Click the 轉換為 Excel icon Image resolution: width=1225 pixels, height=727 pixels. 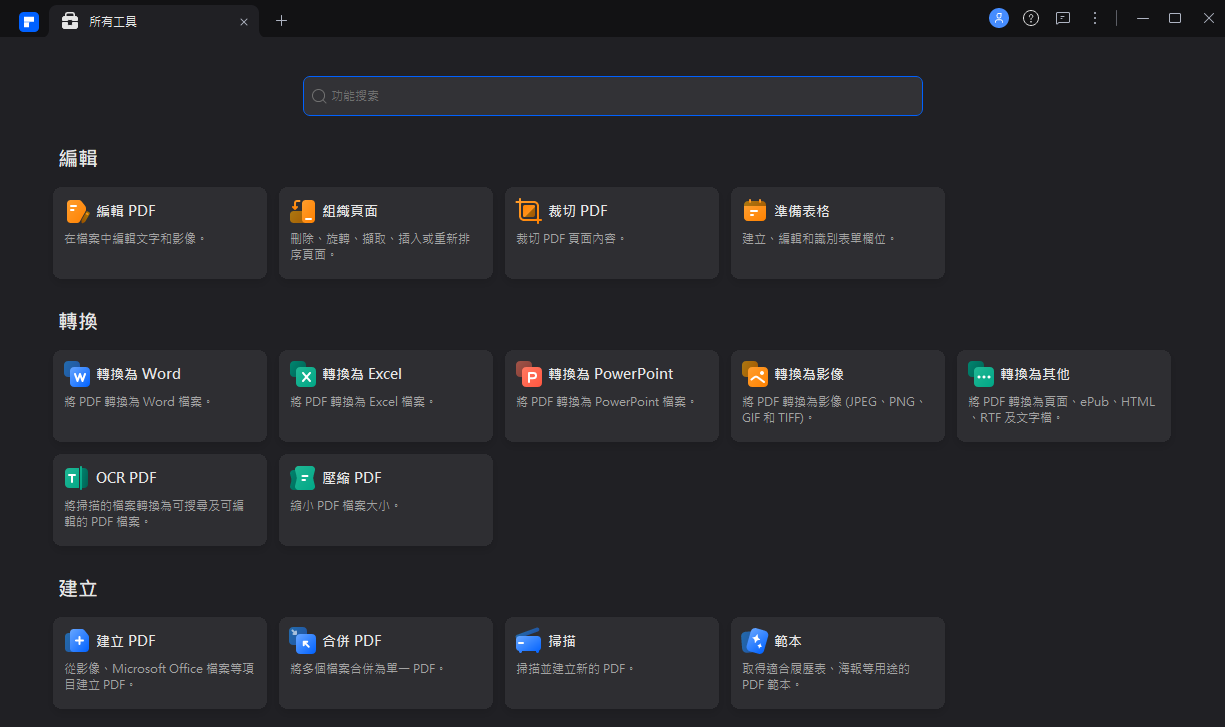303,374
